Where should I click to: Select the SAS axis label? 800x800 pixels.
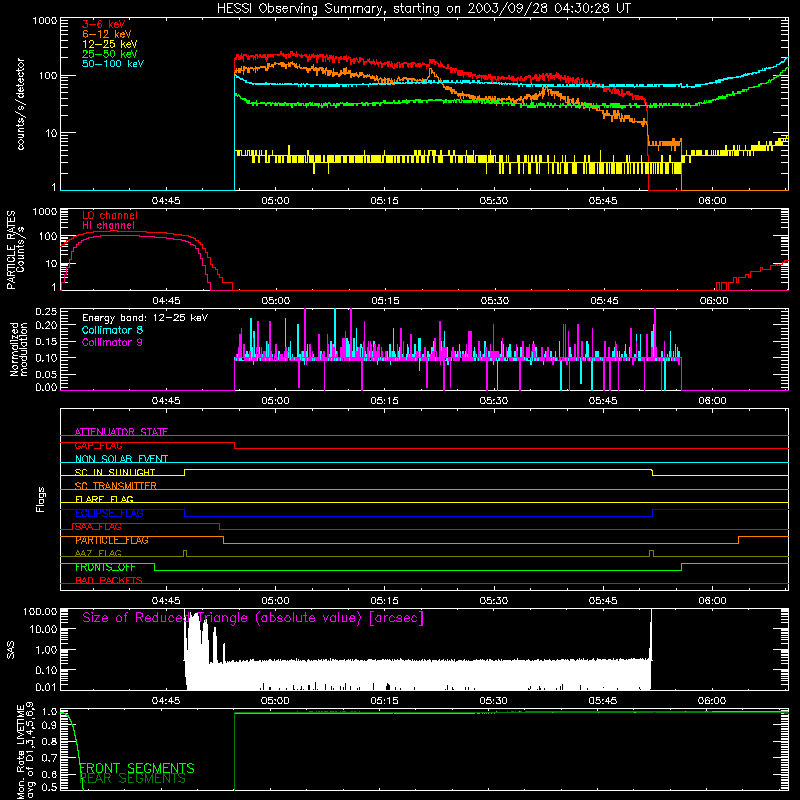[x=10, y=650]
